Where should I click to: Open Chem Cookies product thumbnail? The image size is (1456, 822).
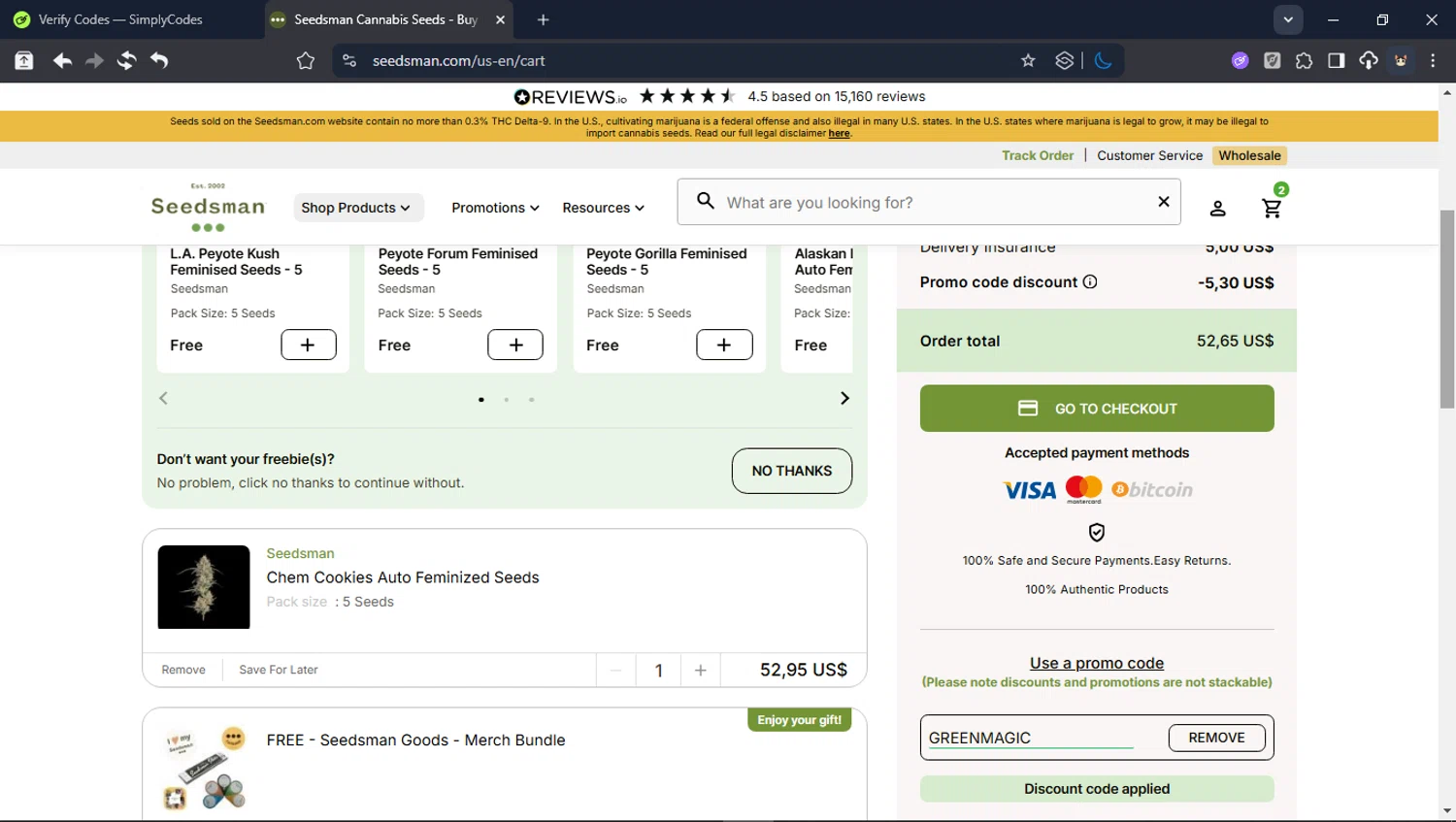[204, 587]
